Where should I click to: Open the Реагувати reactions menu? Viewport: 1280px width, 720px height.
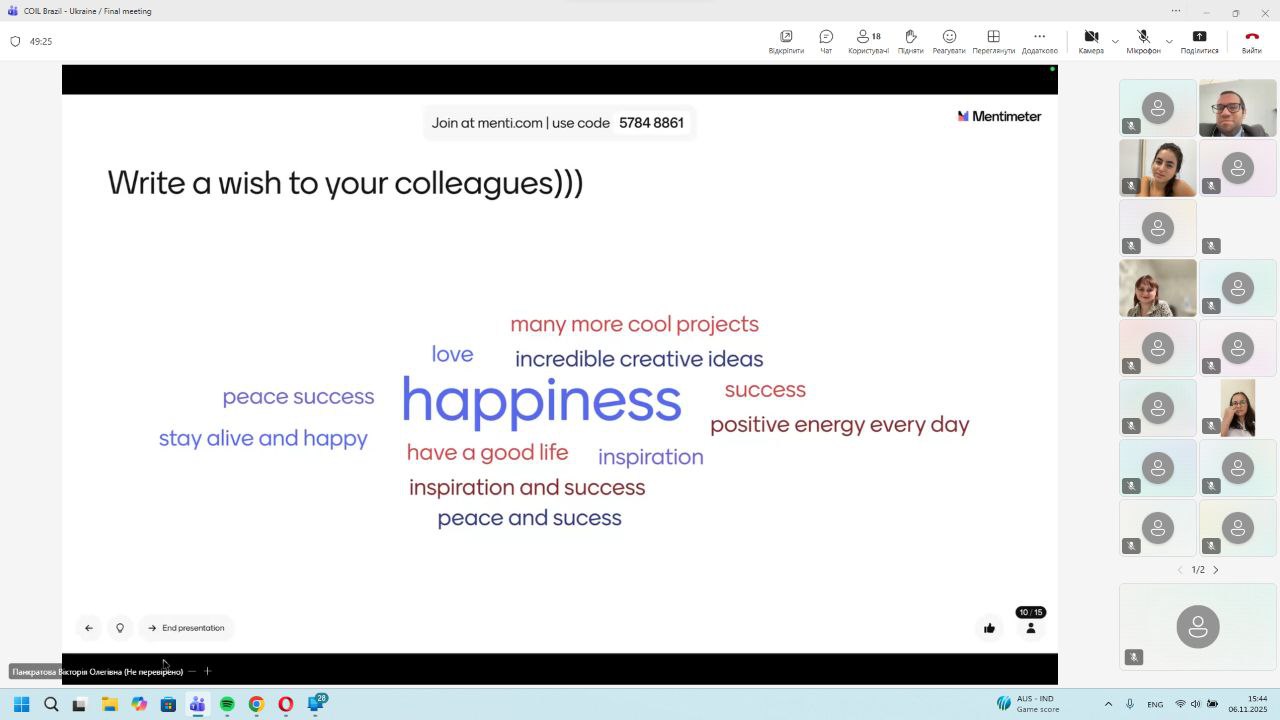pyautogui.click(x=949, y=37)
